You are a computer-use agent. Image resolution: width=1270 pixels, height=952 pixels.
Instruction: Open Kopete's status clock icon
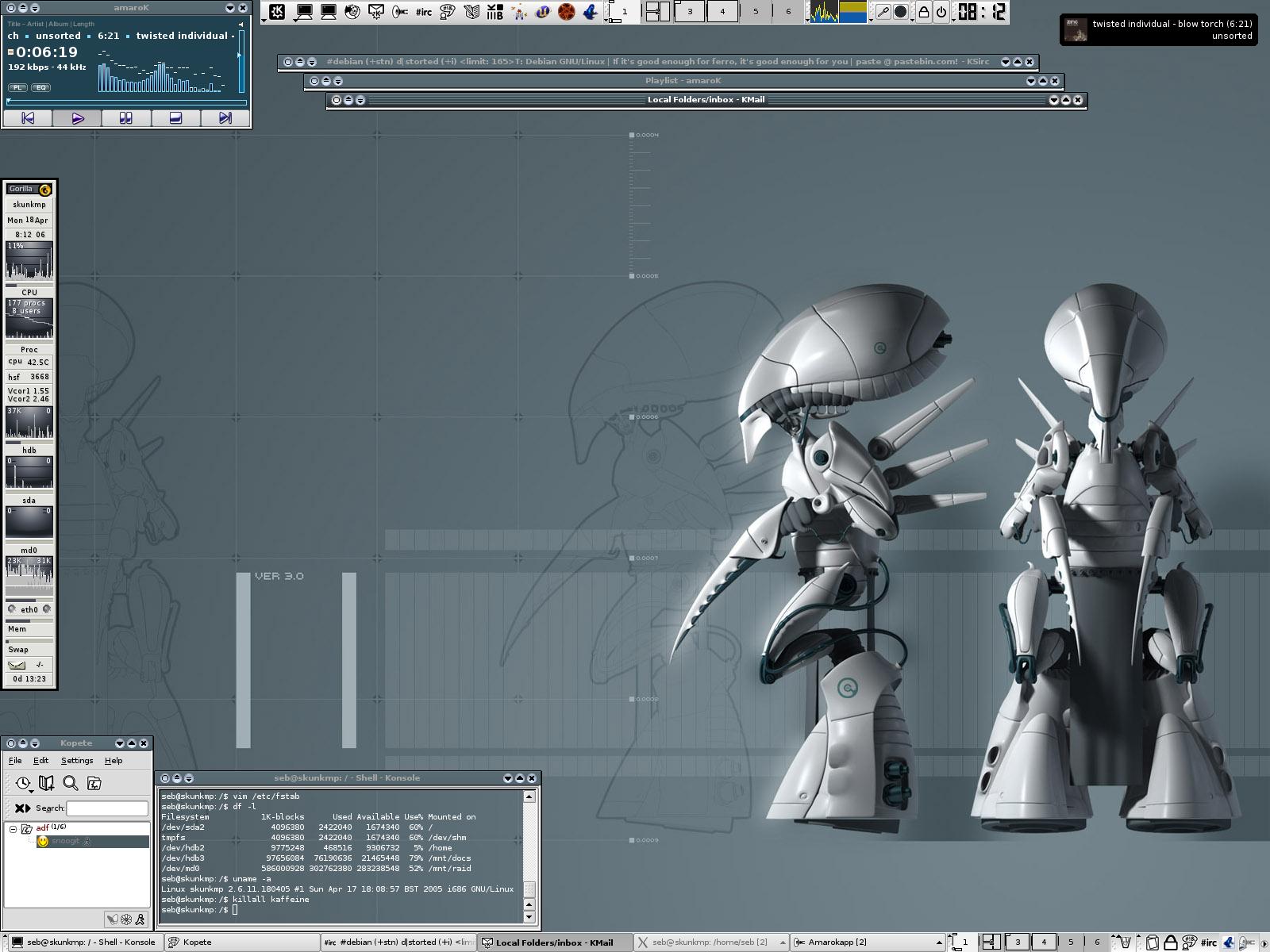click(23, 784)
